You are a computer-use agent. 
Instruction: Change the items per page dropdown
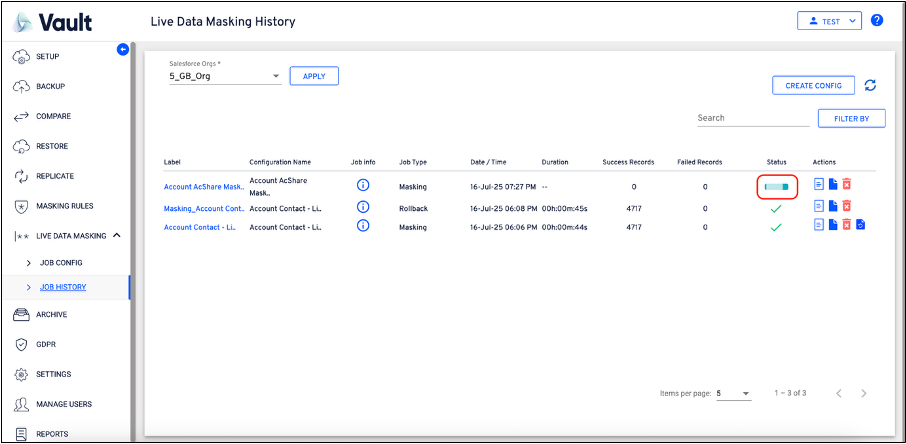pyautogui.click(x=733, y=393)
